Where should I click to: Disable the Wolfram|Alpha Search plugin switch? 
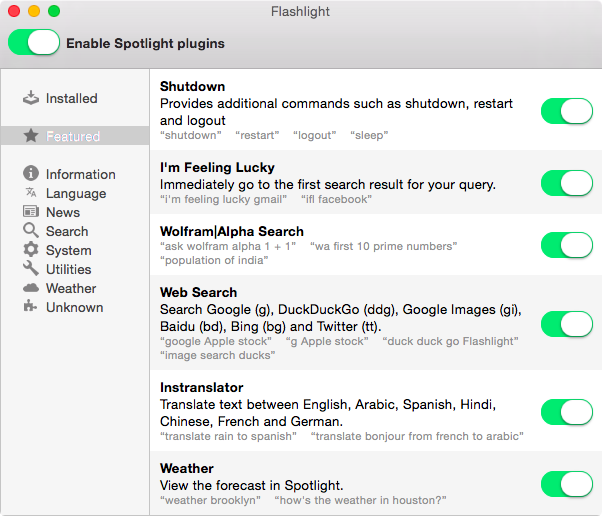(567, 244)
